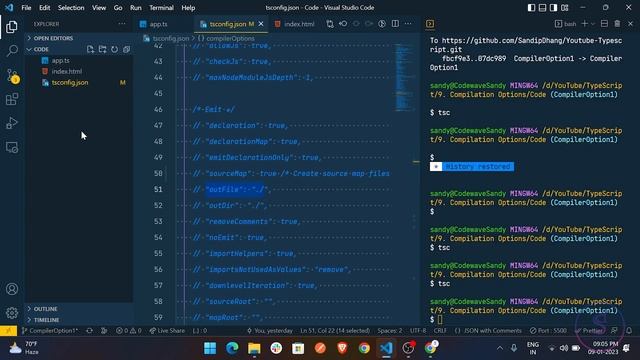Open the Run and Debug view

click(12, 123)
